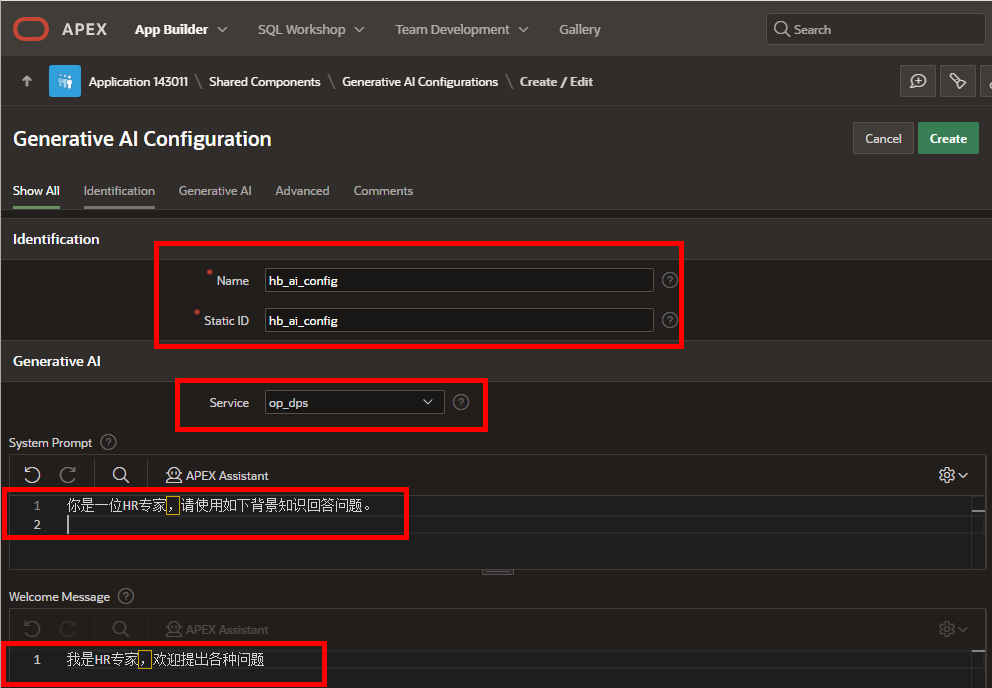Open settings gear in System Prompt editor

pyautogui.click(x=953, y=475)
